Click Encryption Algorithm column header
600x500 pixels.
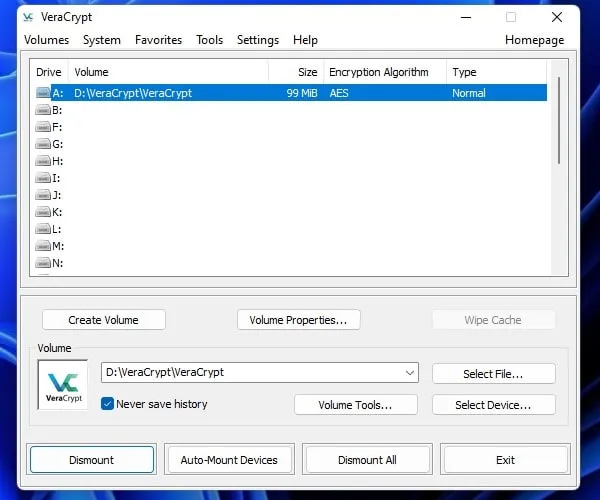[x=385, y=72]
